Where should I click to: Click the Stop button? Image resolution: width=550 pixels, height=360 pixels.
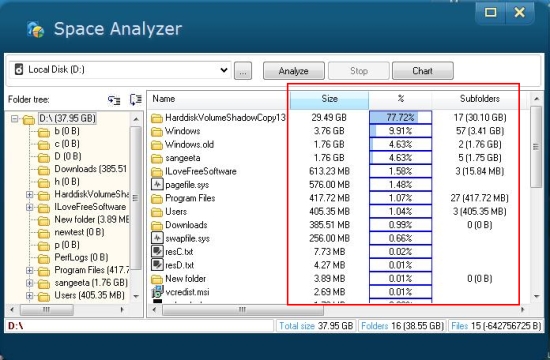pyautogui.click(x=358, y=71)
